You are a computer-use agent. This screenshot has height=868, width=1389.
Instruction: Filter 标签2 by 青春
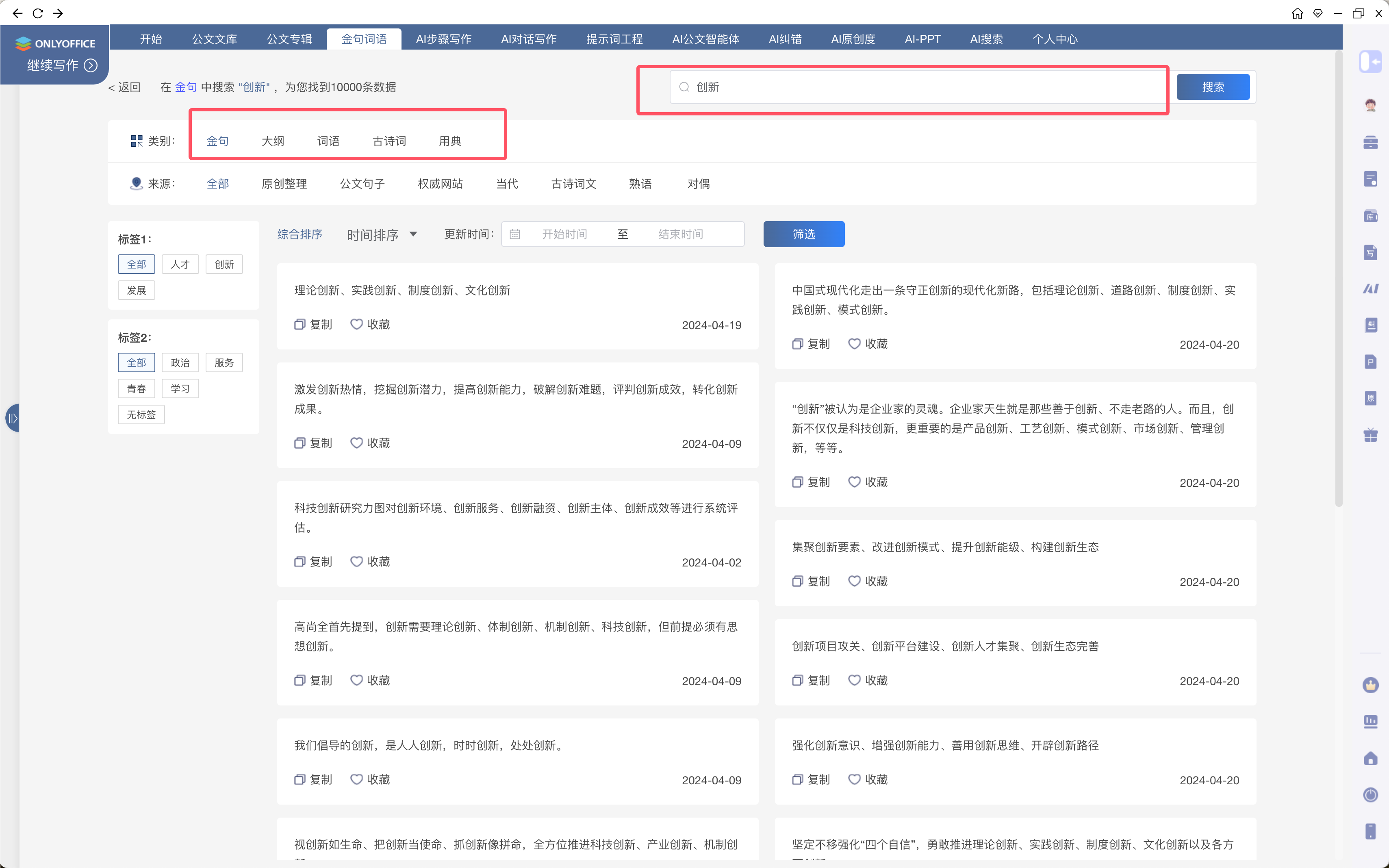[x=137, y=388]
